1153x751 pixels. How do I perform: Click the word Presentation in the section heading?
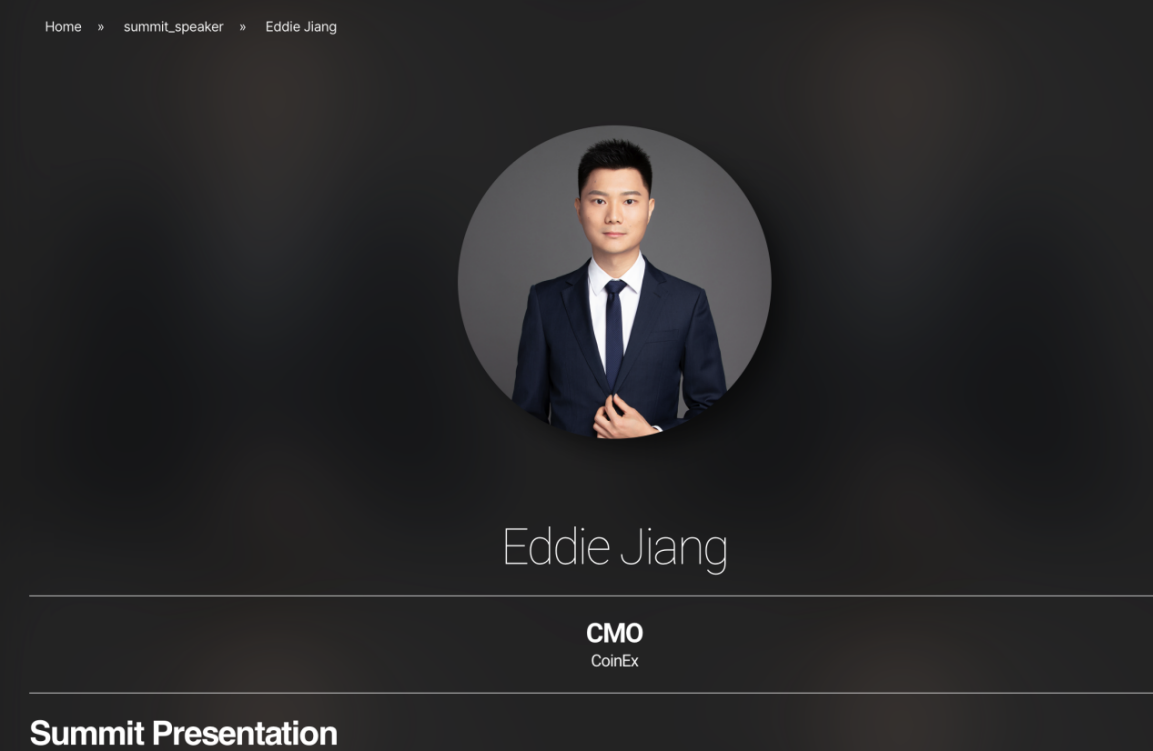(x=245, y=733)
